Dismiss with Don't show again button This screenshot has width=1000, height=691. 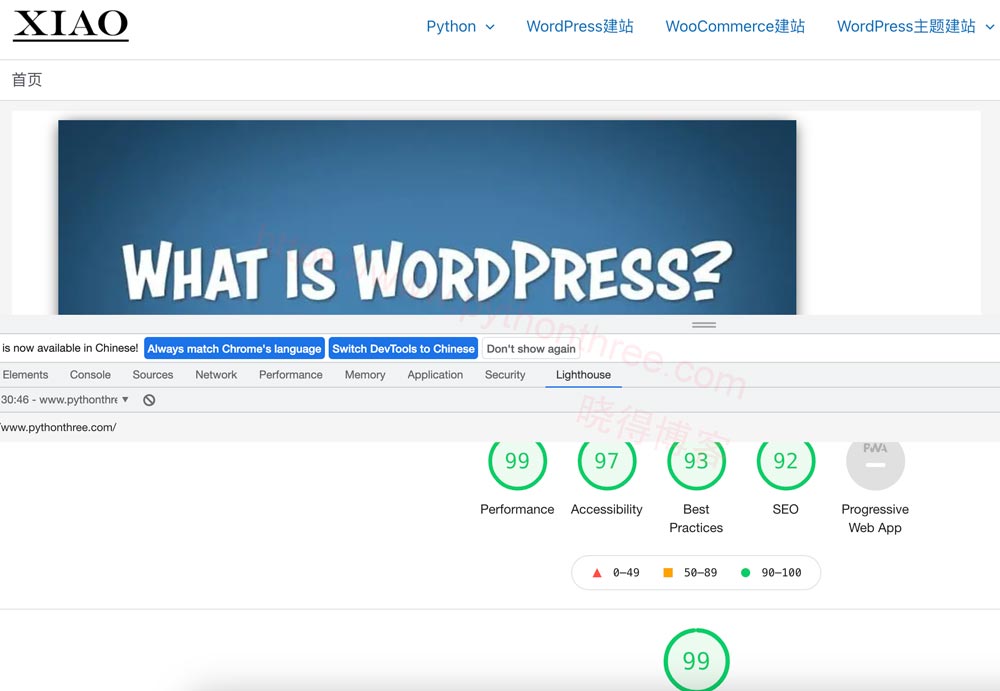coord(531,349)
